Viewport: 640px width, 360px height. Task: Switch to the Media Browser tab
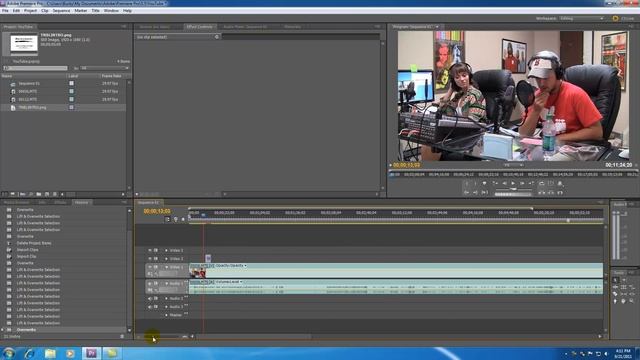pyautogui.click(x=17, y=202)
